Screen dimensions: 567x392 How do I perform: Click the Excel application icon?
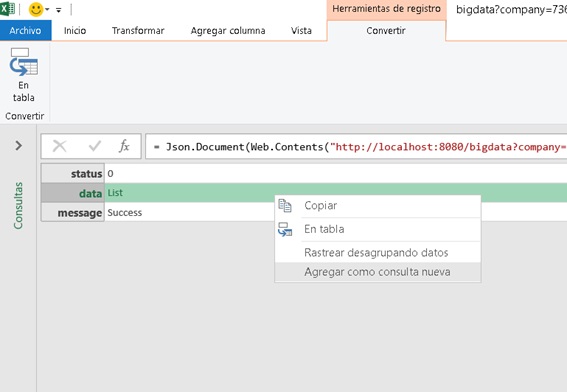[7, 8]
